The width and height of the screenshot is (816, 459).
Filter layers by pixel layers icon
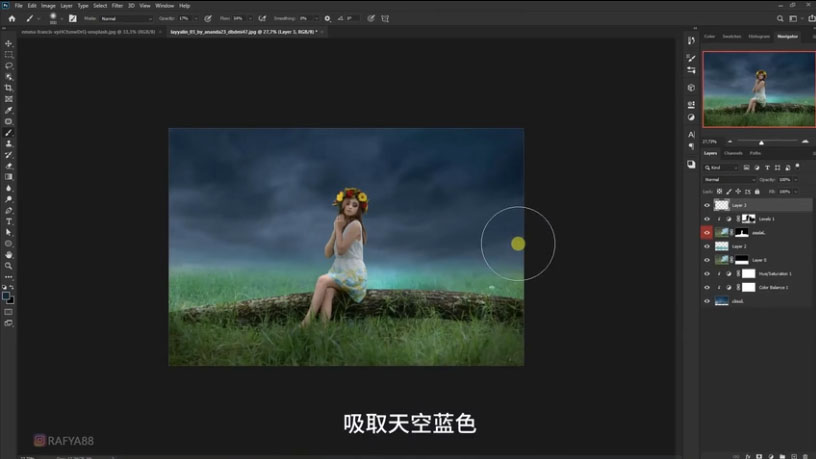tap(746, 168)
